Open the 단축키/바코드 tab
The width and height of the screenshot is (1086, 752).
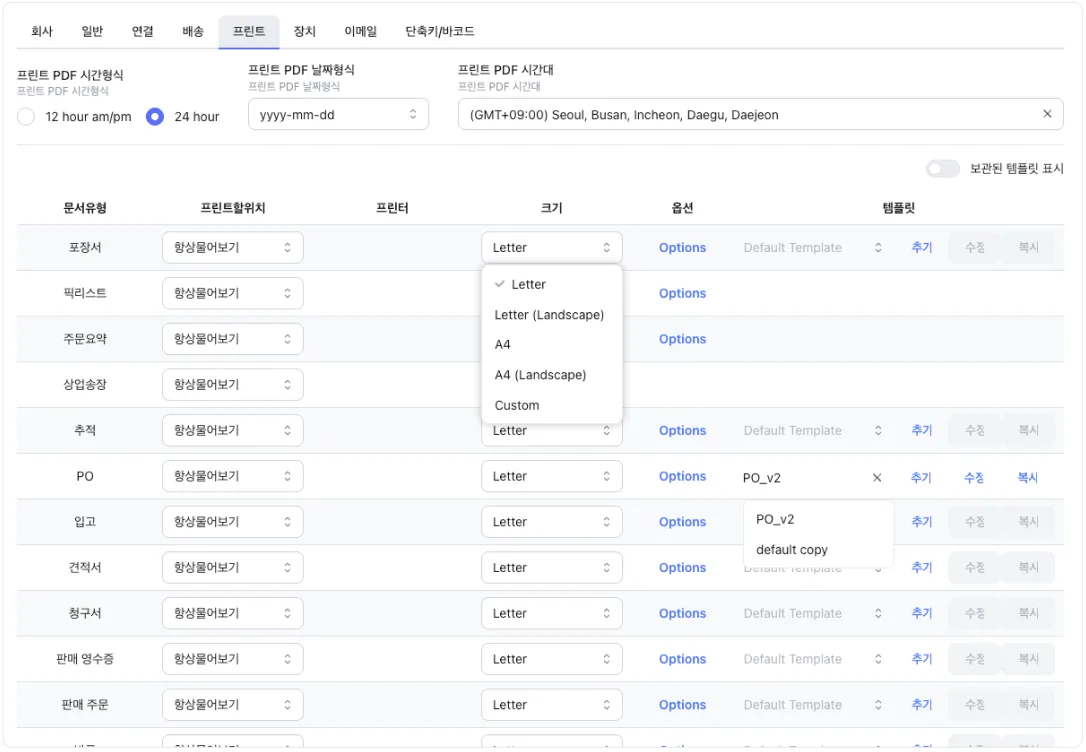tap(439, 31)
